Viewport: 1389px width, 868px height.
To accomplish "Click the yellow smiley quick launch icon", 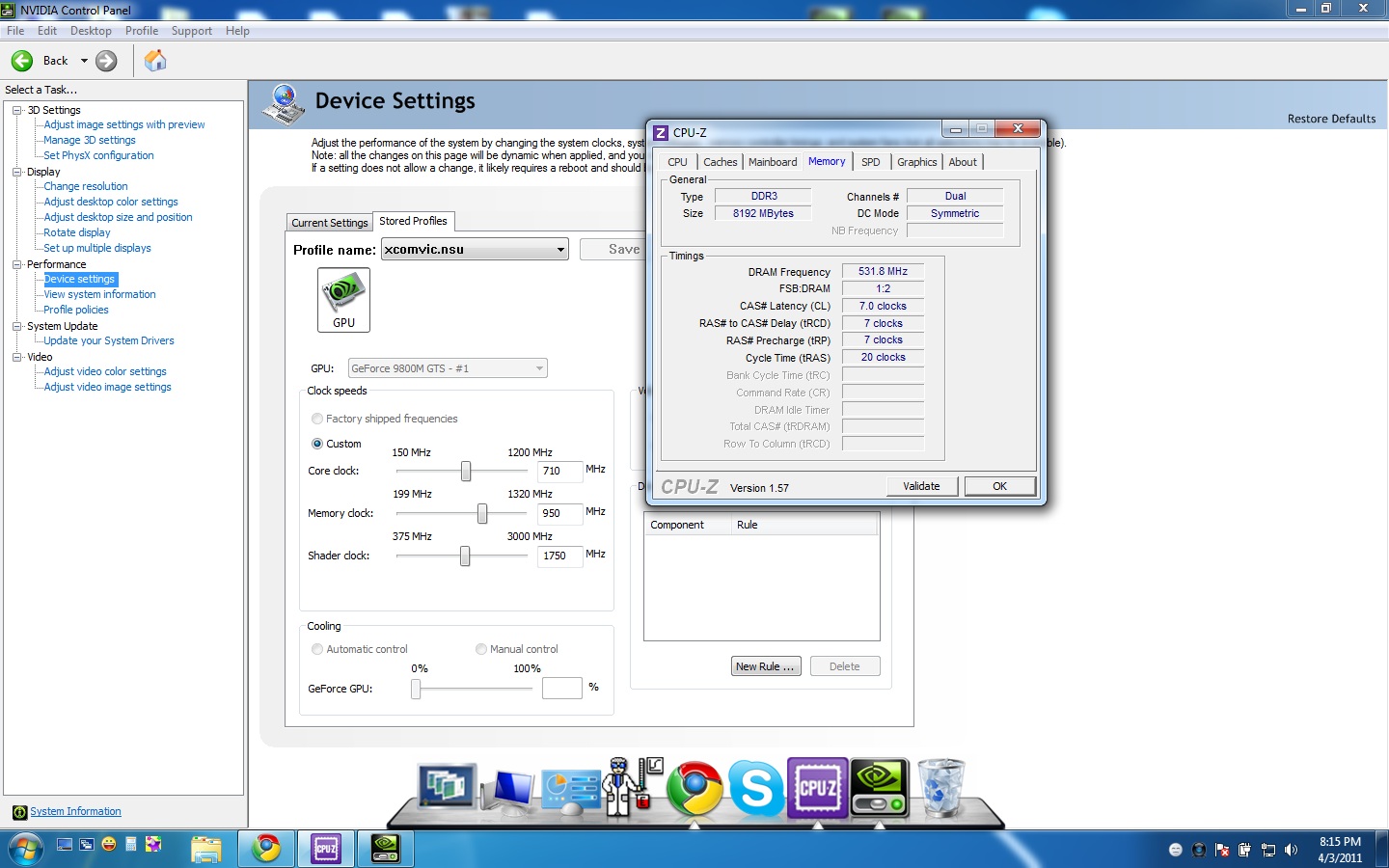I will 108,845.
